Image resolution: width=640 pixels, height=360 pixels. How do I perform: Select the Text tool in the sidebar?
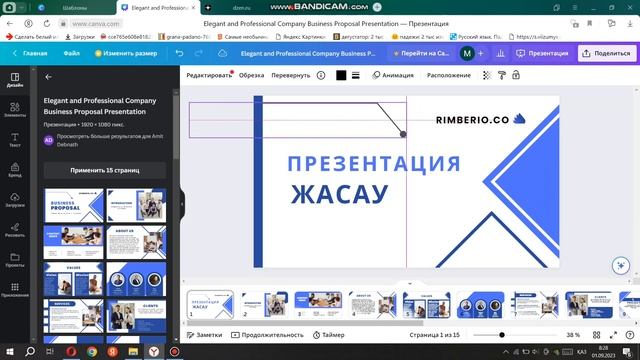pos(15,140)
